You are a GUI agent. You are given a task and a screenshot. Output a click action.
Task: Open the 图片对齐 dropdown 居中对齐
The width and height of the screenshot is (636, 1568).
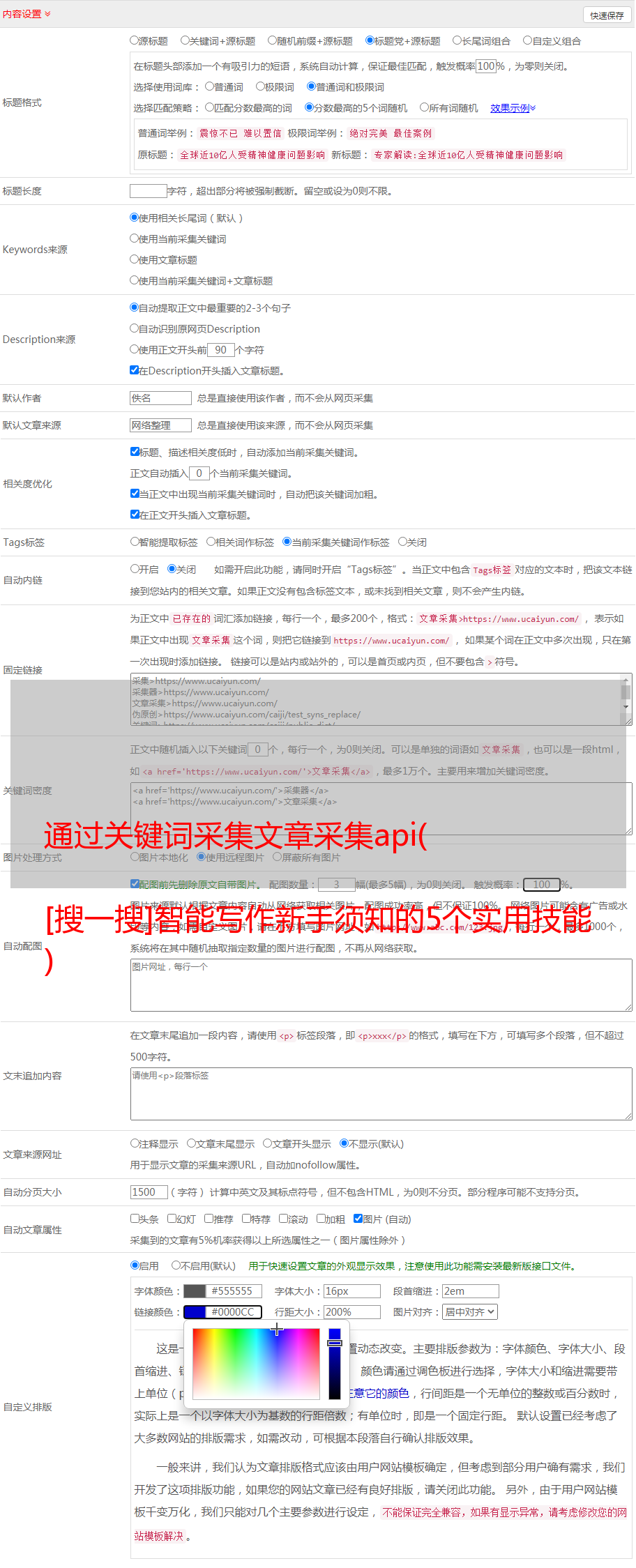point(470,1312)
